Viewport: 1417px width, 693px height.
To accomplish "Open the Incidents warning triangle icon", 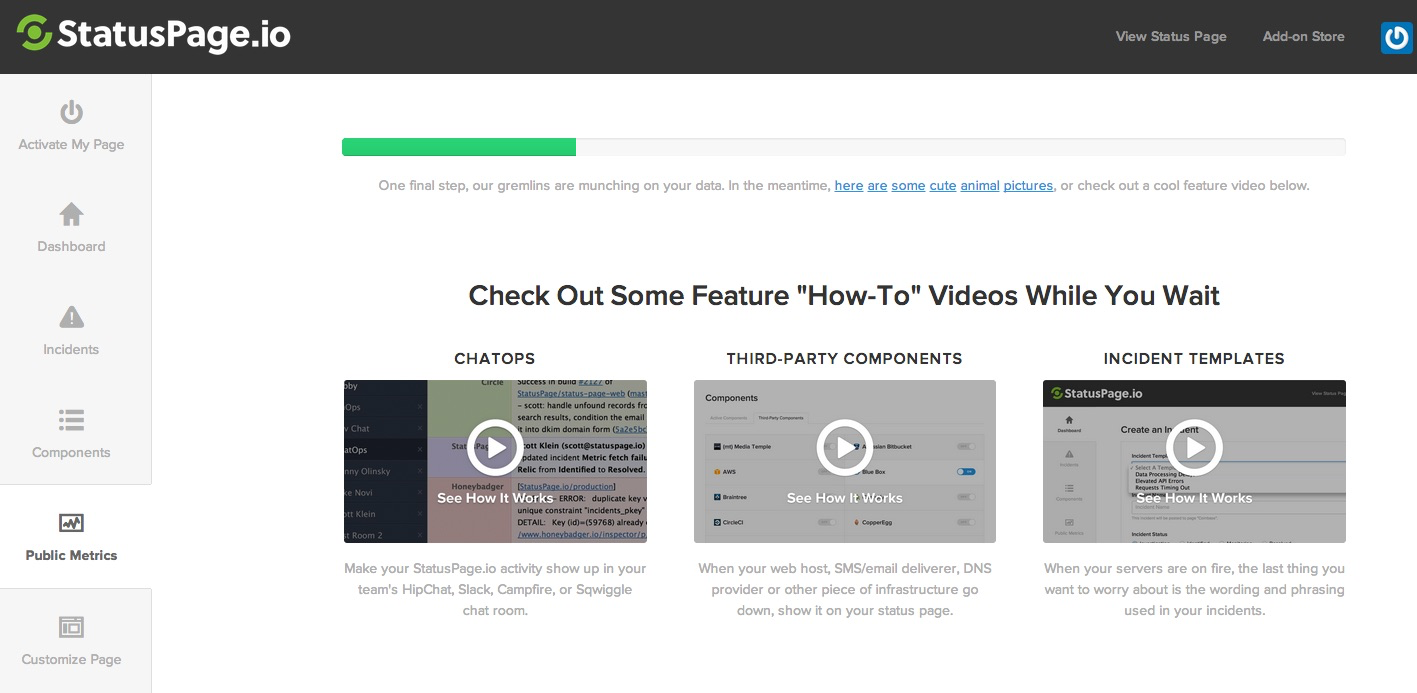I will [x=71, y=317].
